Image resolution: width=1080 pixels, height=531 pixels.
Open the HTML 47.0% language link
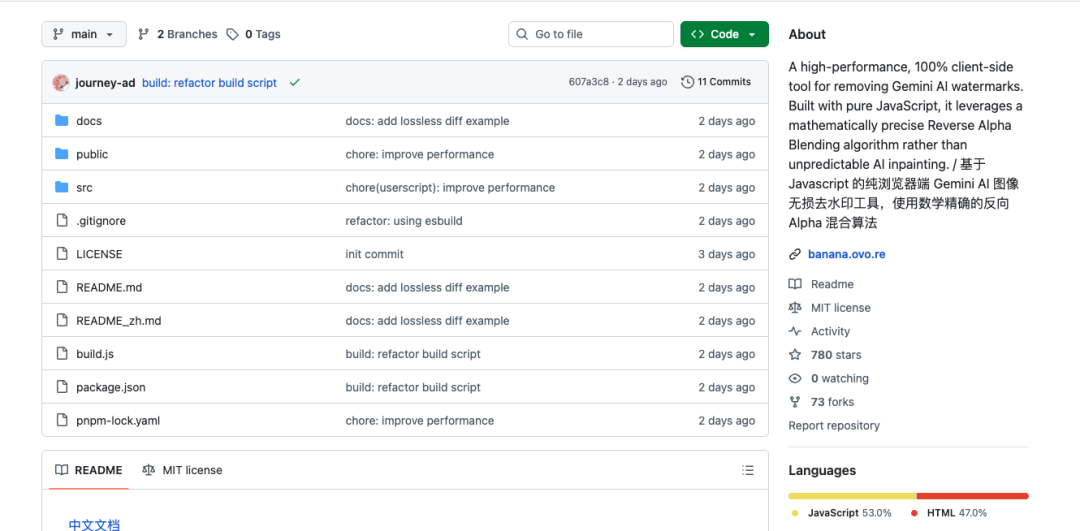point(948,513)
